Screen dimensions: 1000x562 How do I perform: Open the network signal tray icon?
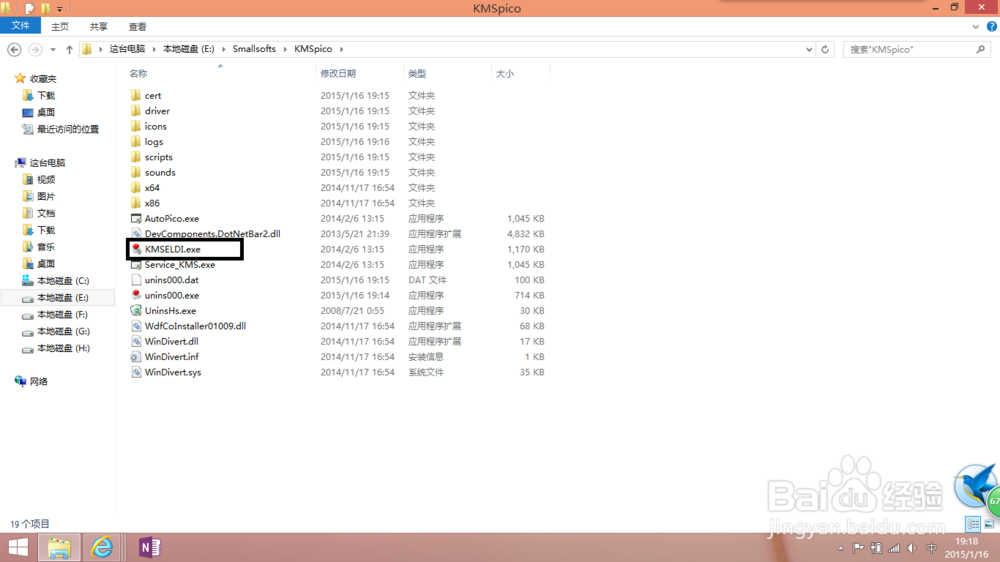tap(894, 548)
